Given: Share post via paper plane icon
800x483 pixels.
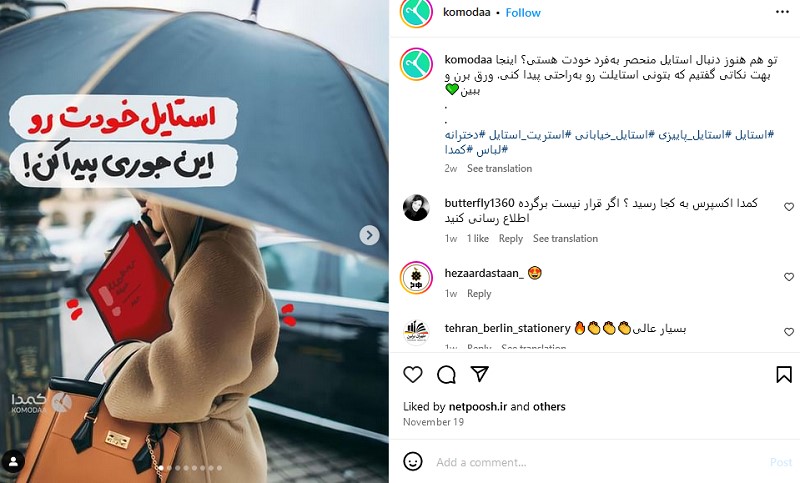Looking at the screenshot, I should pos(480,374).
